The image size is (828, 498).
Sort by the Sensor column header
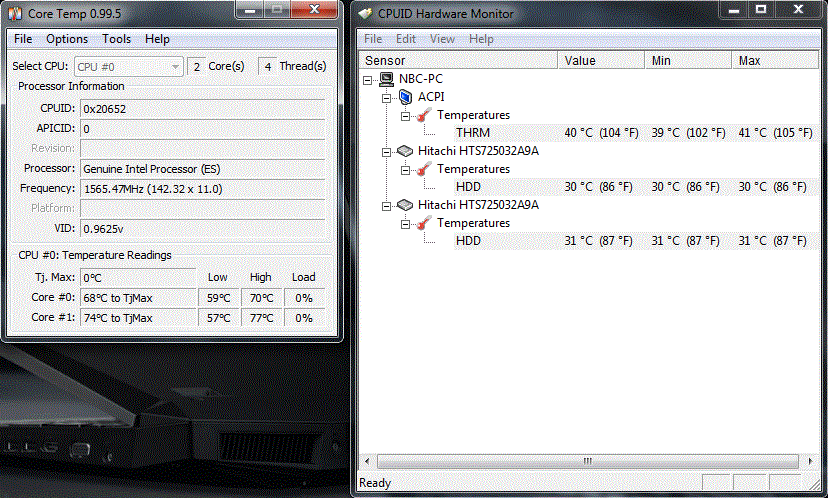coord(458,60)
